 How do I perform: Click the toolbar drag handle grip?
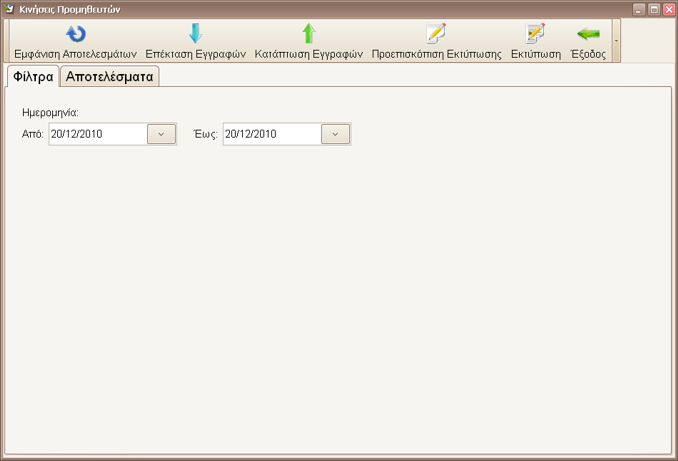point(6,41)
